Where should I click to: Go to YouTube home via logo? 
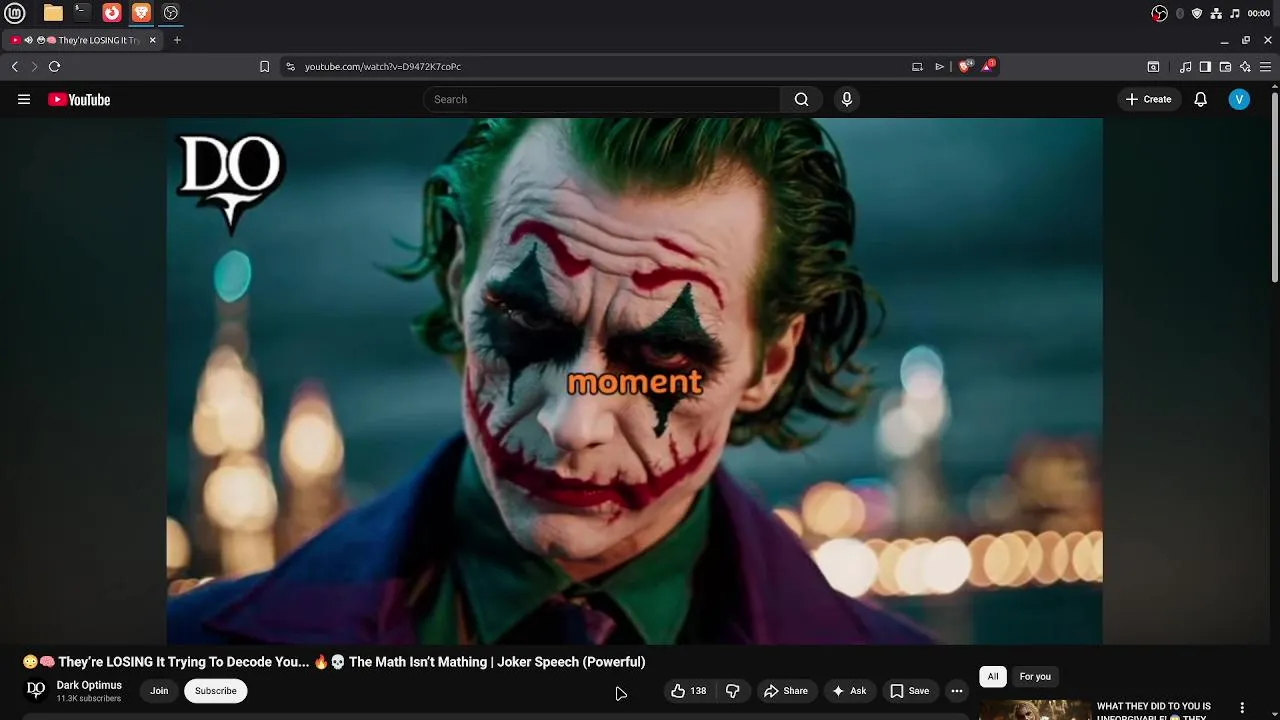79,99
